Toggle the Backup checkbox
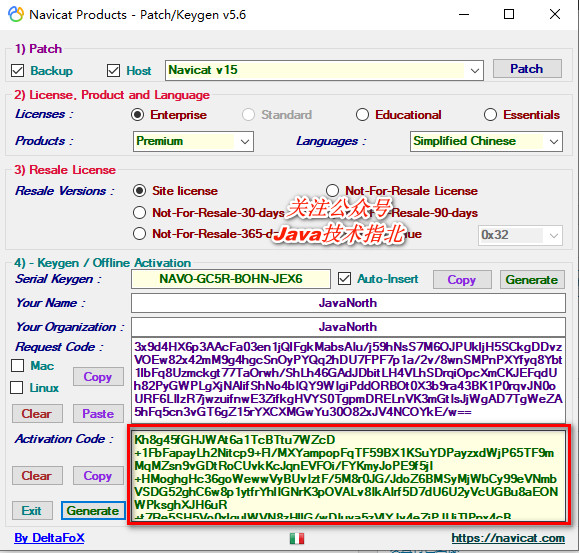The width and height of the screenshot is (579, 553). (x=18, y=71)
